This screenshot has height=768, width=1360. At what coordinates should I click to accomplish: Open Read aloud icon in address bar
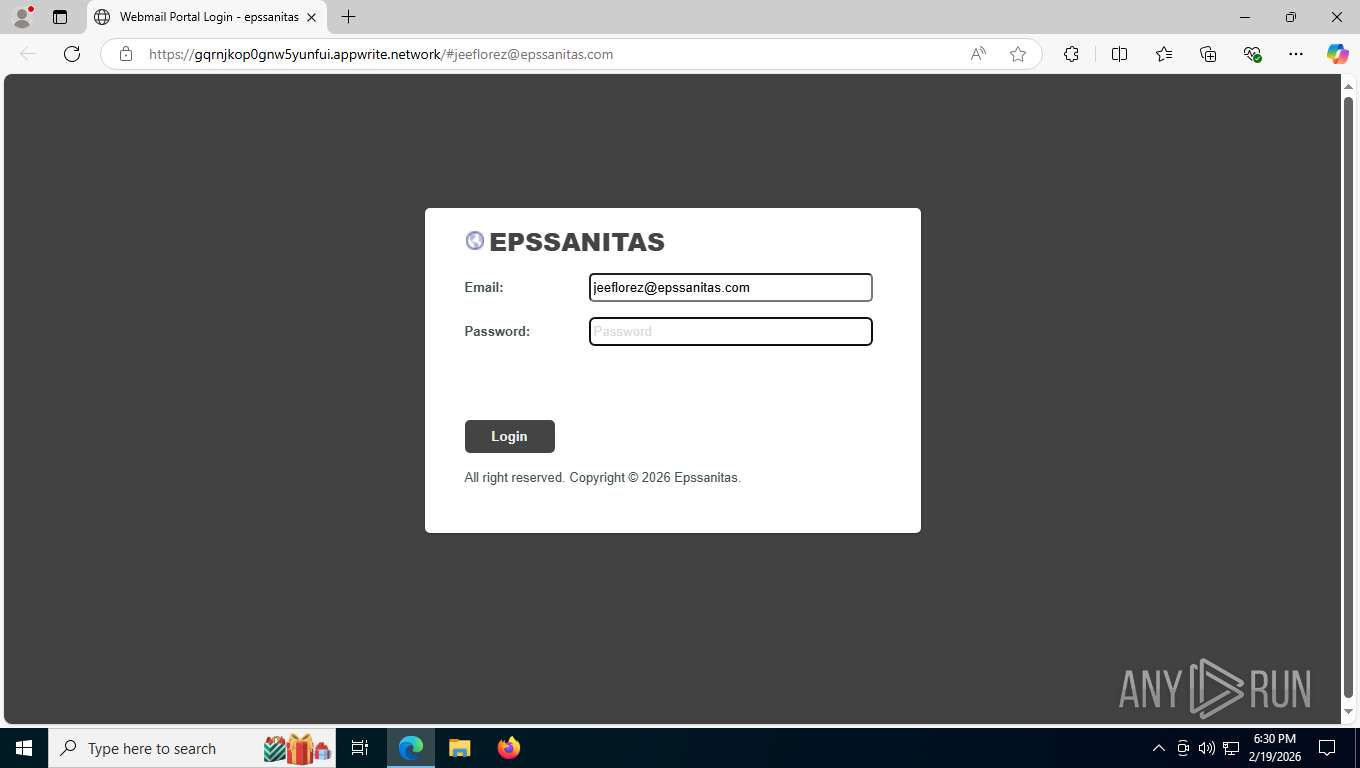click(978, 54)
